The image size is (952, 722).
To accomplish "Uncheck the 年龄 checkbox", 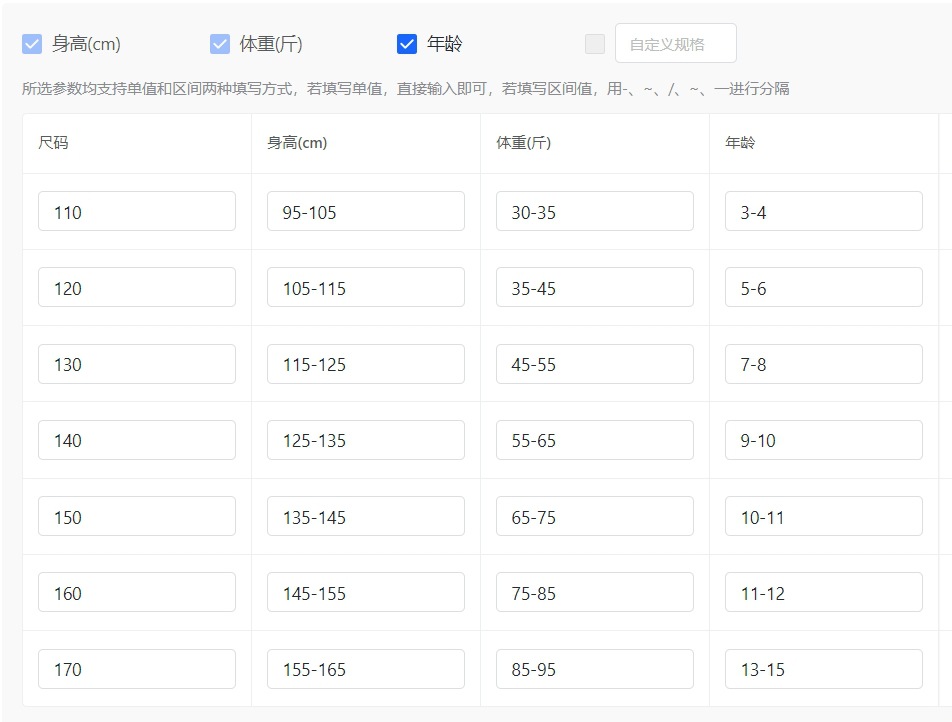I will (x=407, y=44).
